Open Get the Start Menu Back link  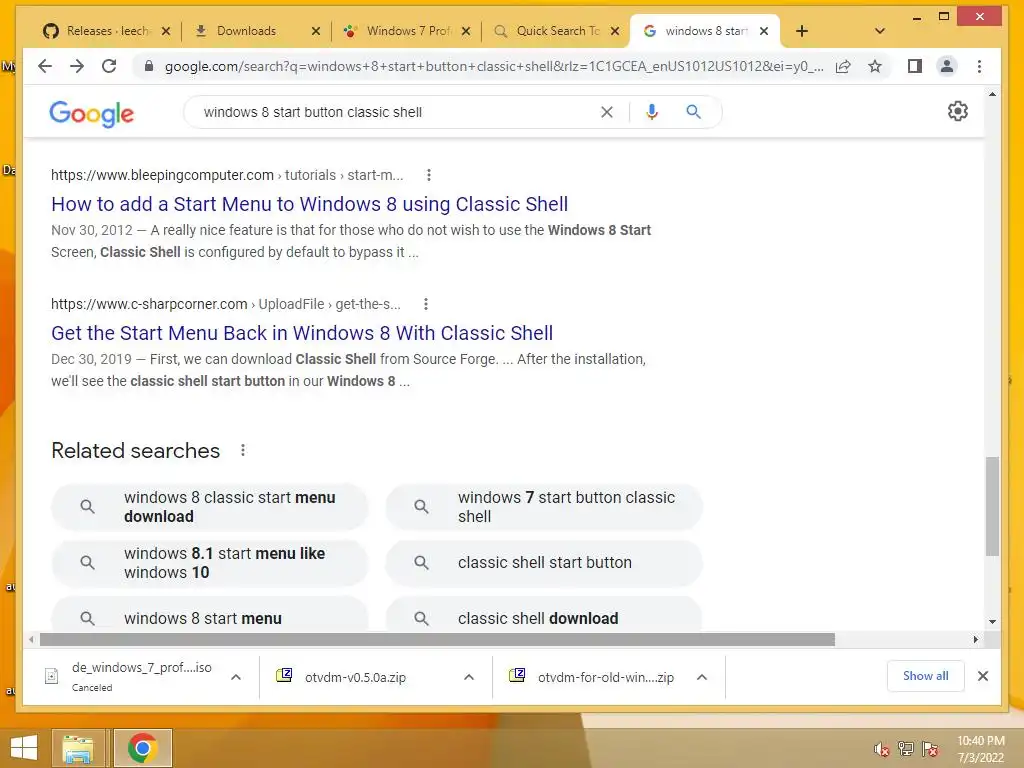(302, 333)
